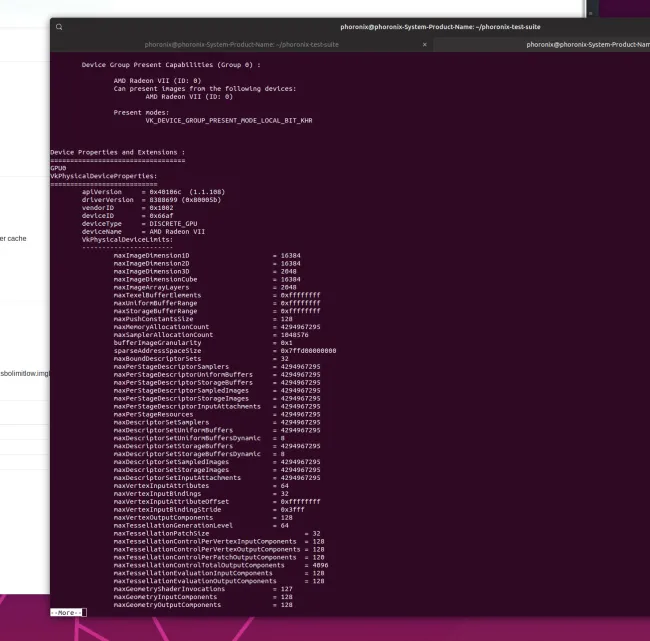Click the vendorID 0x1002 line
Viewport: 650px width, 641px height.
click(128, 208)
